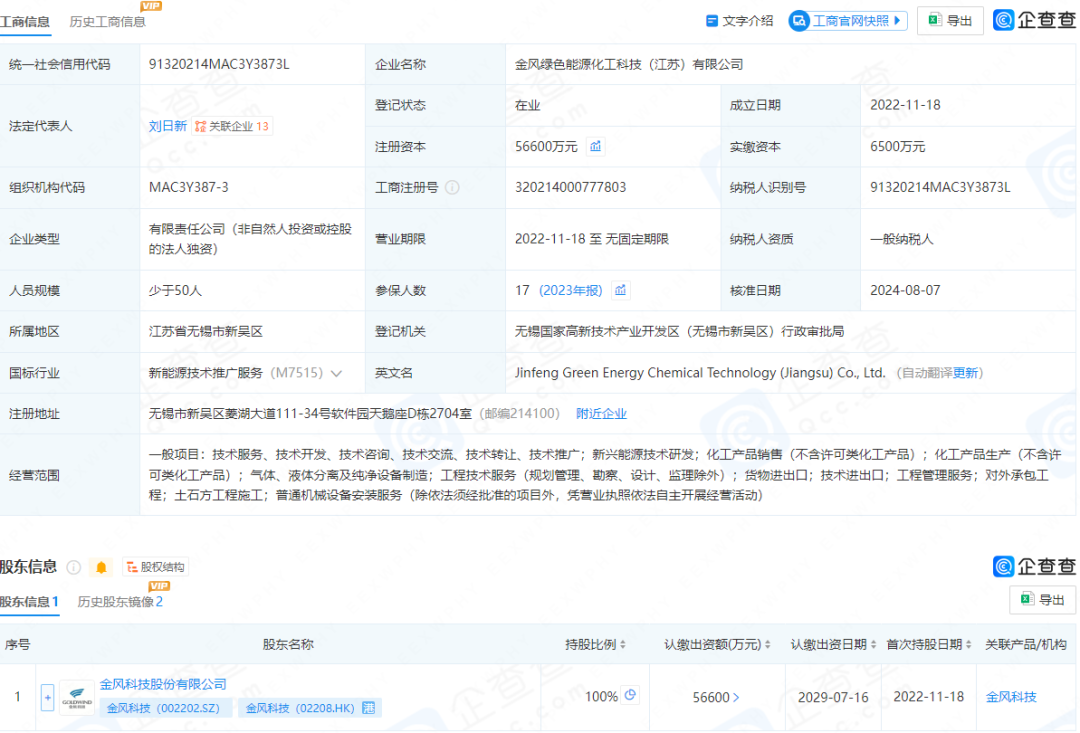This screenshot has height=733, width=1080.
Task: Click the 企业类型 value 有限责任公司
Action: (x=251, y=239)
